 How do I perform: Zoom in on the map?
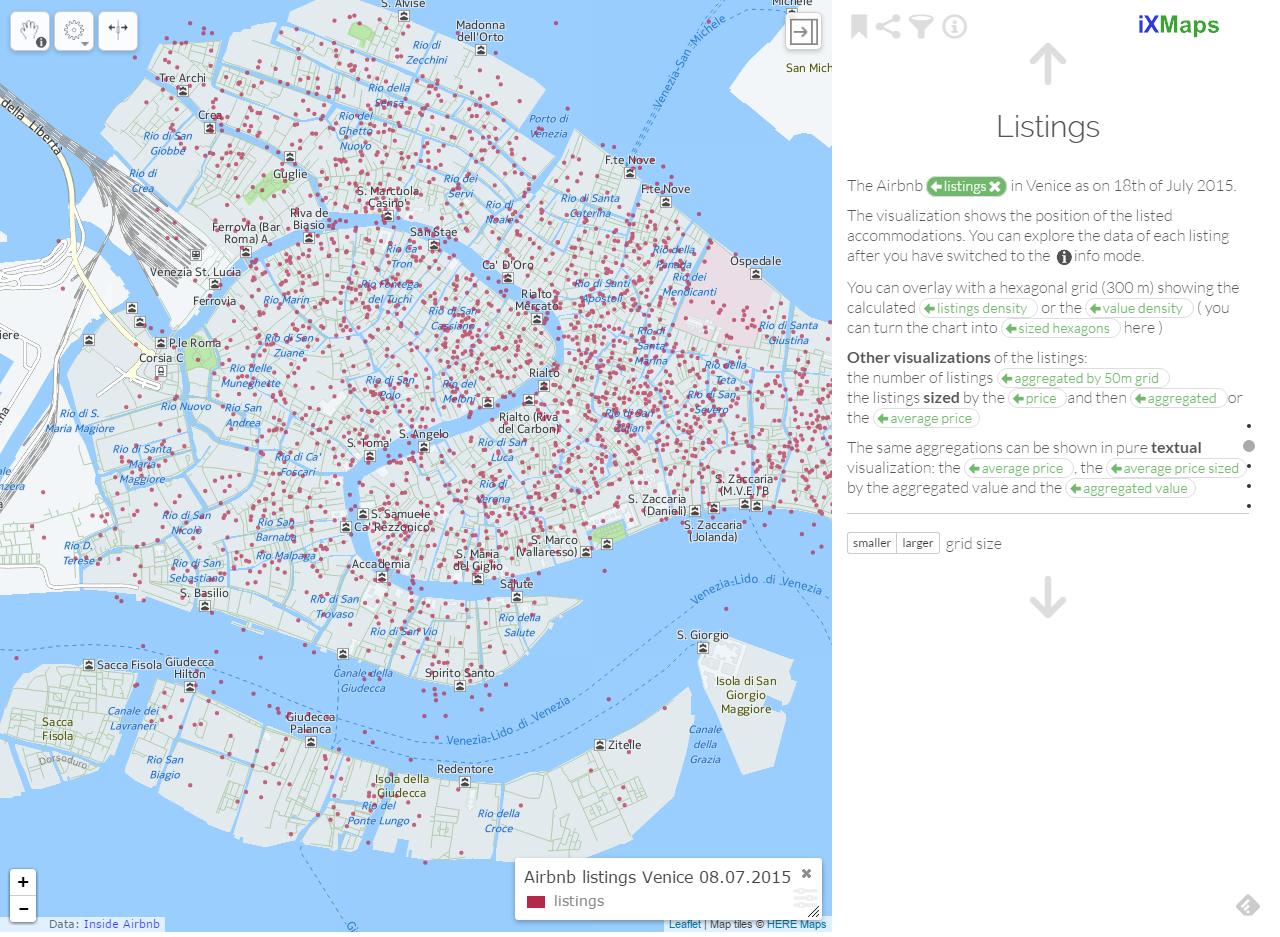pos(23,882)
